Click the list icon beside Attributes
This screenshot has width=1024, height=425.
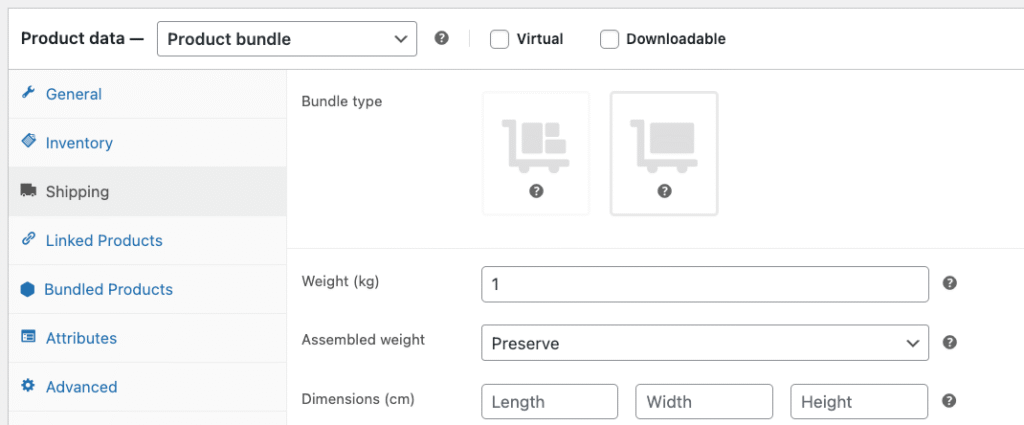(x=28, y=338)
